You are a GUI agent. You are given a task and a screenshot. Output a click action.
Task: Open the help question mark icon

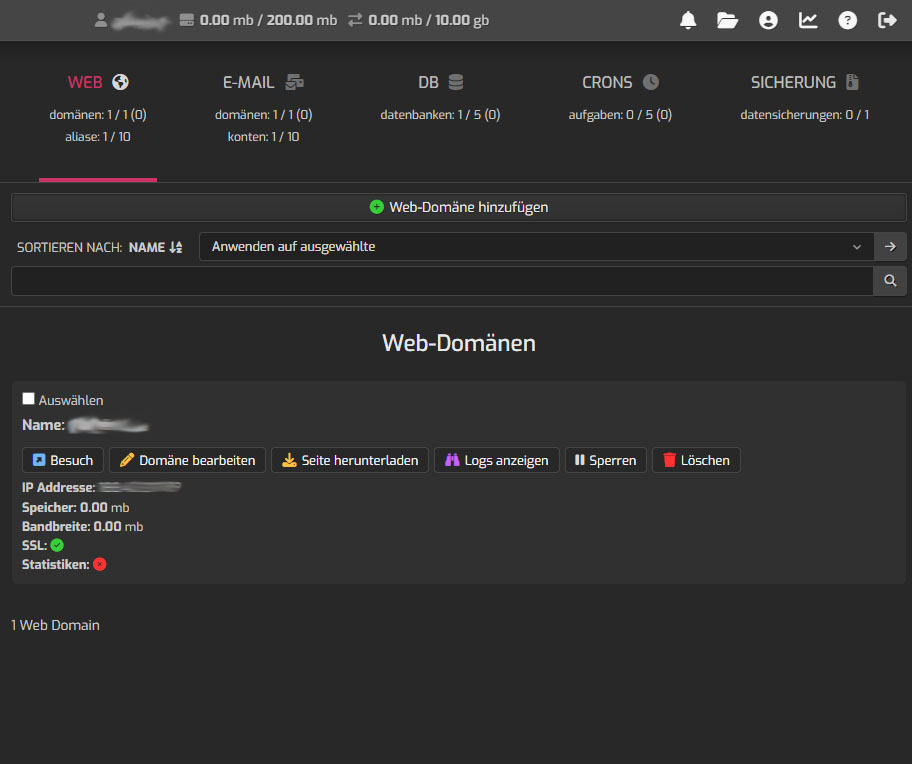tap(848, 20)
